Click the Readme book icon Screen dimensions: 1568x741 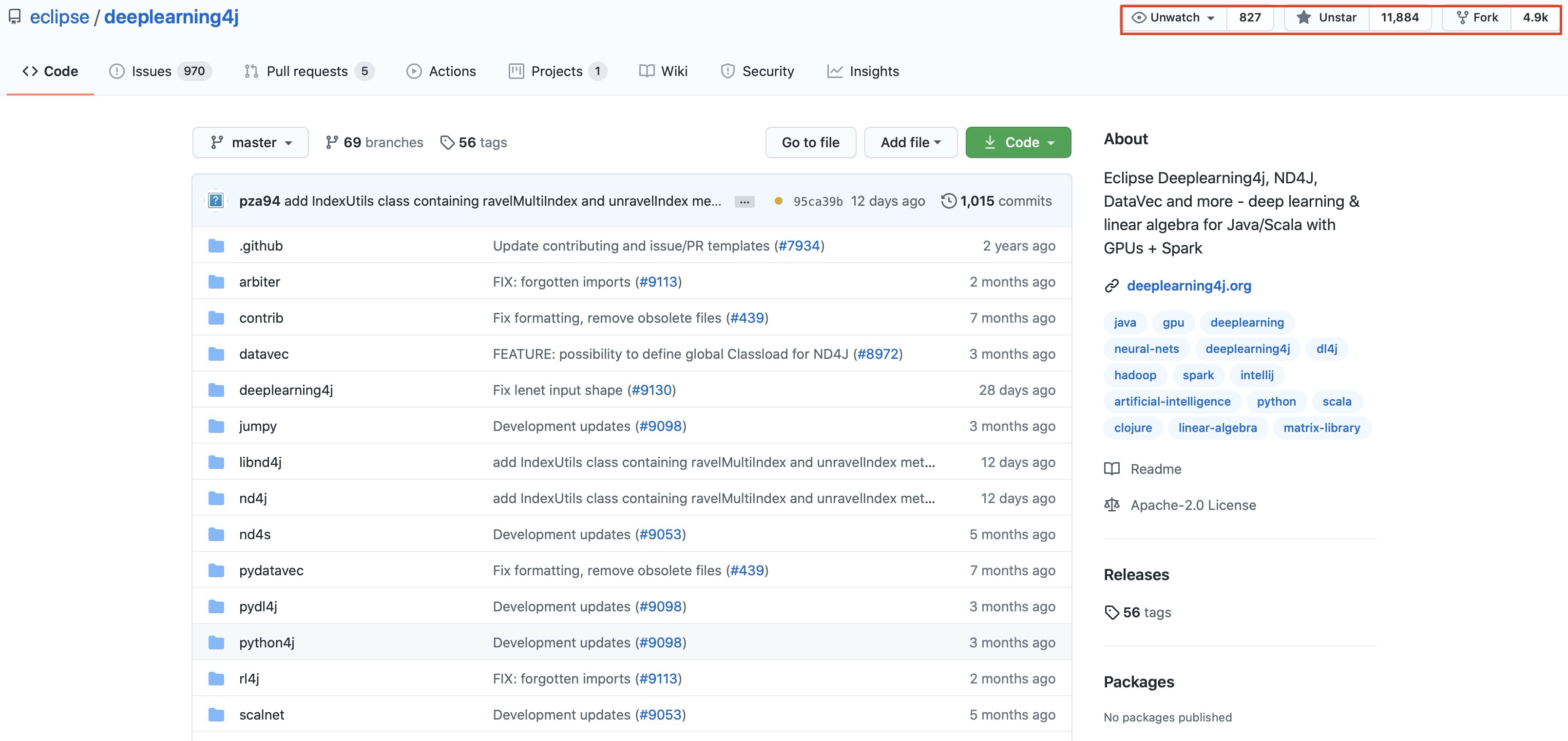pos(1111,469)
